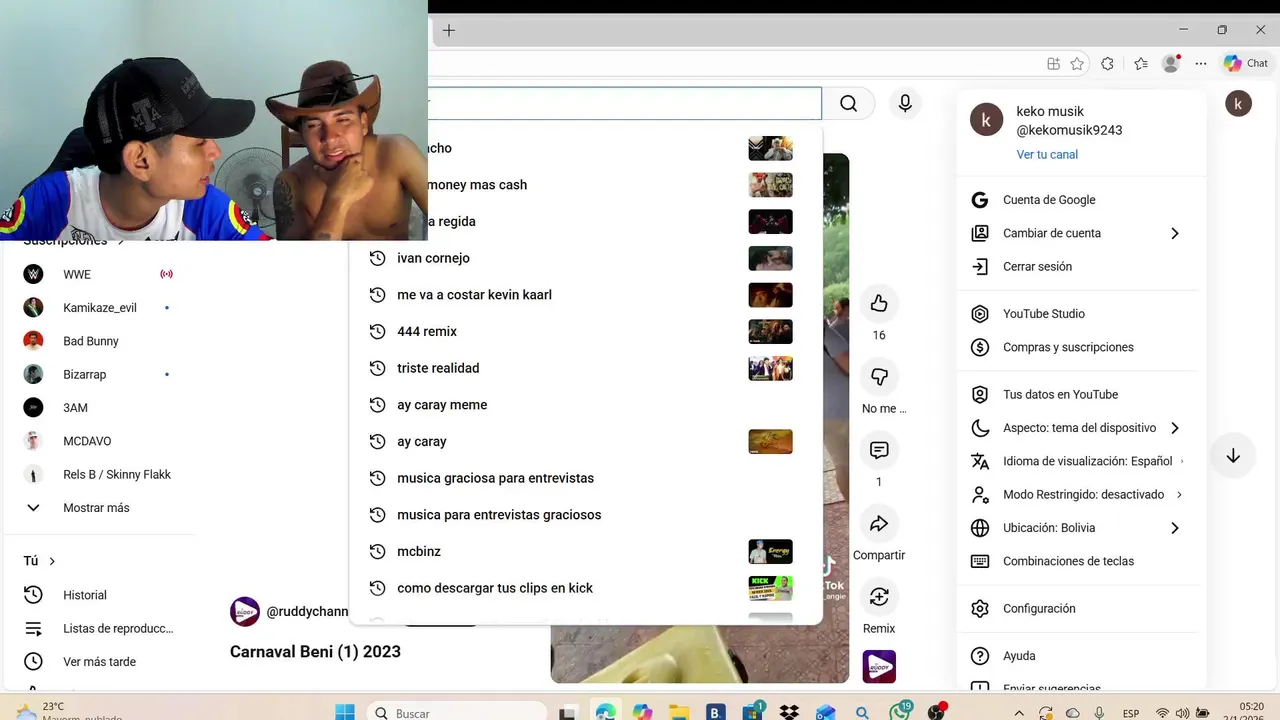This screenshot has height=720, width=1280.
Task: Open MCDAVO subscription channel
Action: 98,441
